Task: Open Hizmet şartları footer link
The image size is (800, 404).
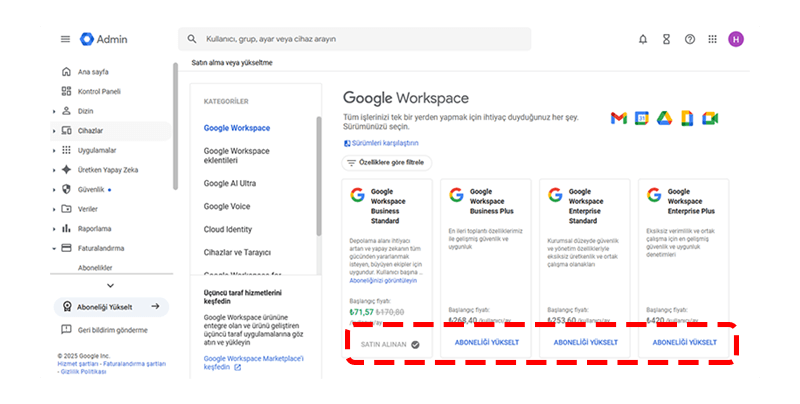Action: (78, 364)
